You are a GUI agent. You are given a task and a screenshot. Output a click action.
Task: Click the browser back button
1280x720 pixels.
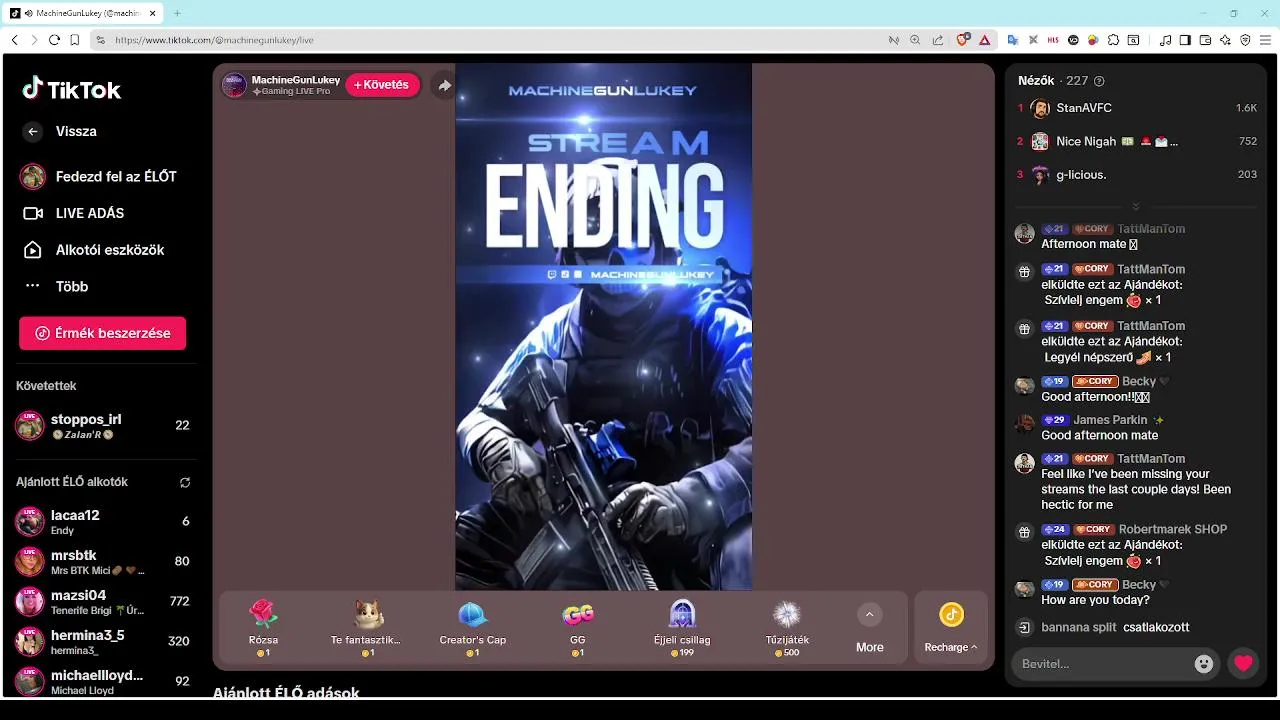14,40
